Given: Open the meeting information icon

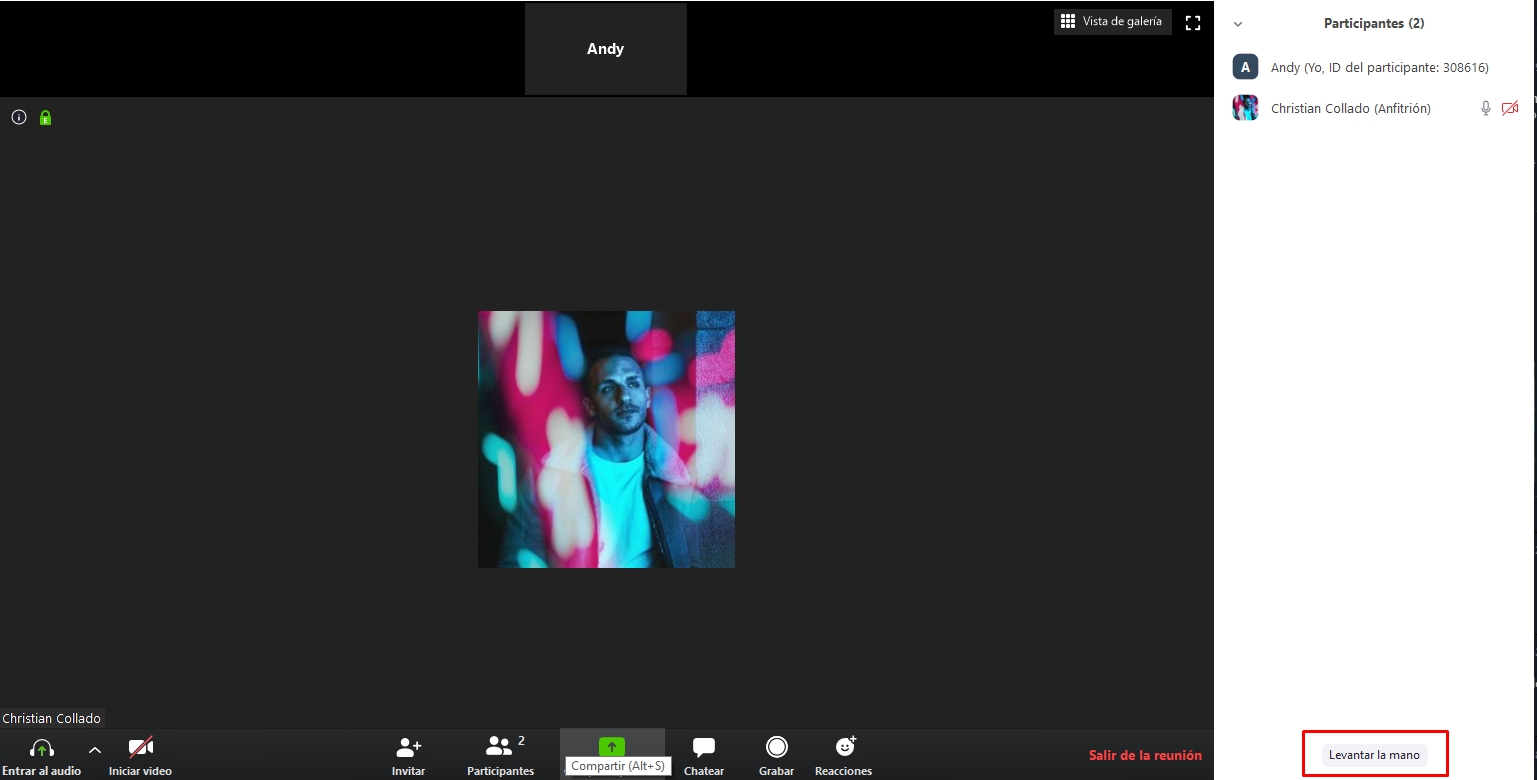Looking at the screenshot, I should pos(18,117).
